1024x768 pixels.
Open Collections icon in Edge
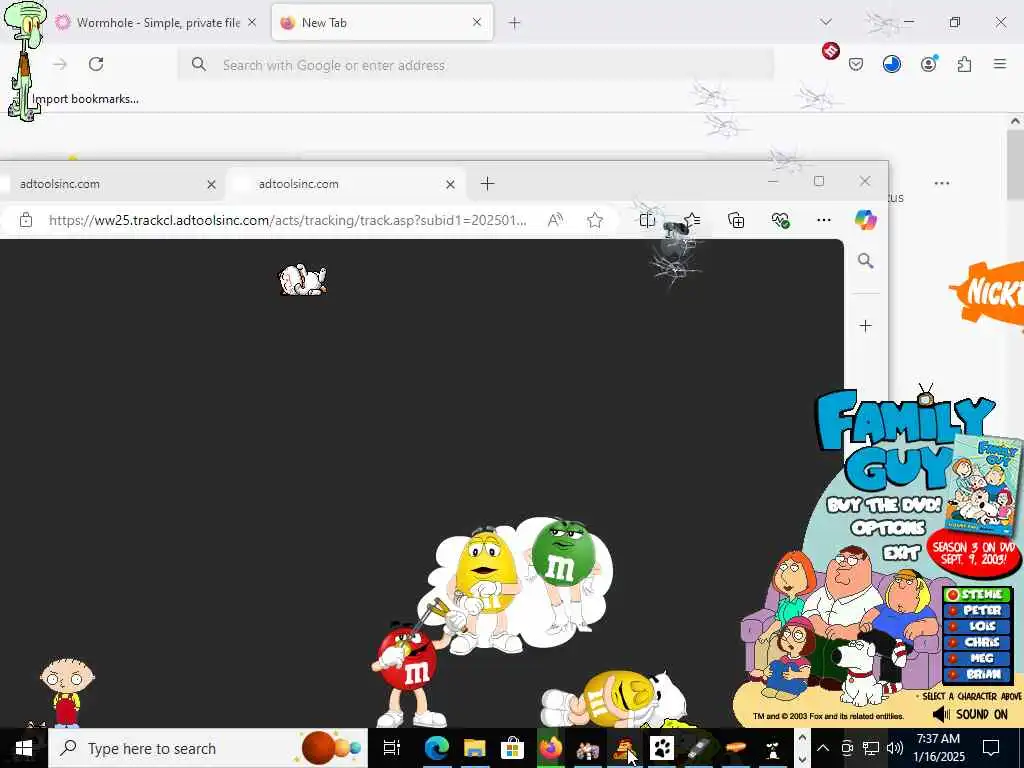[736, 220]
